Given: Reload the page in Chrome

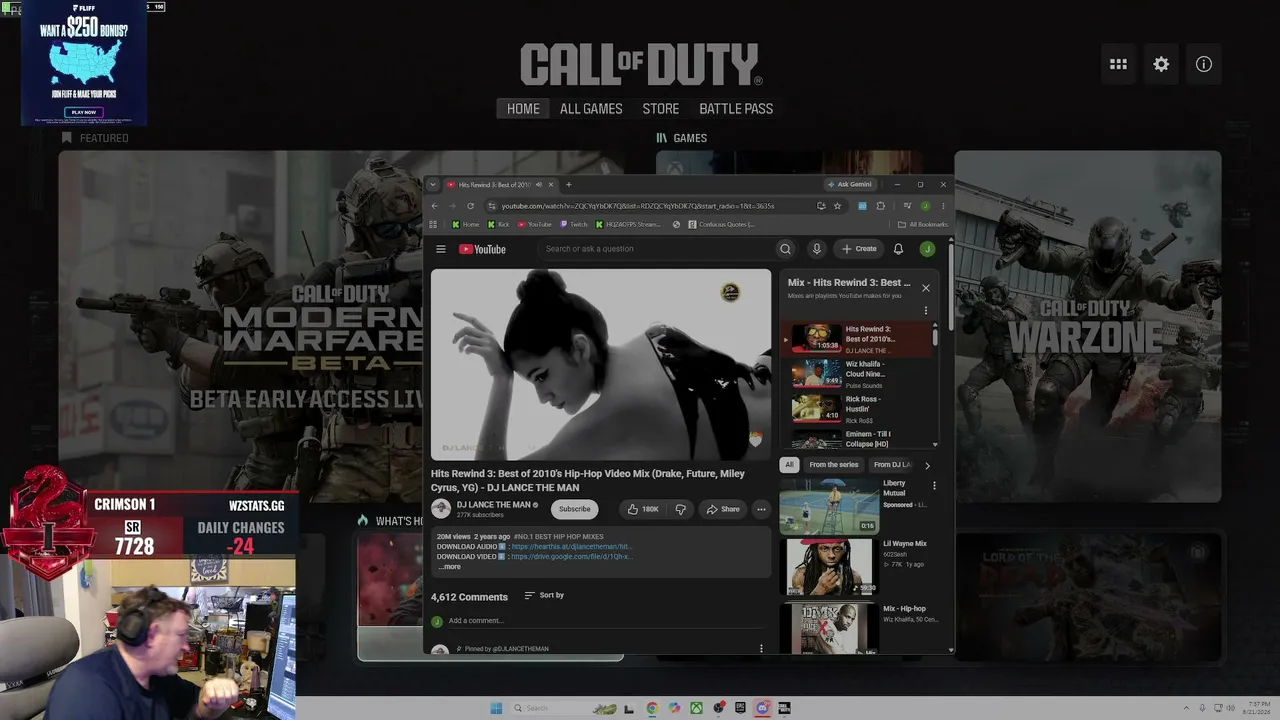Looking at the screenshot, I should tap(470, 206).
